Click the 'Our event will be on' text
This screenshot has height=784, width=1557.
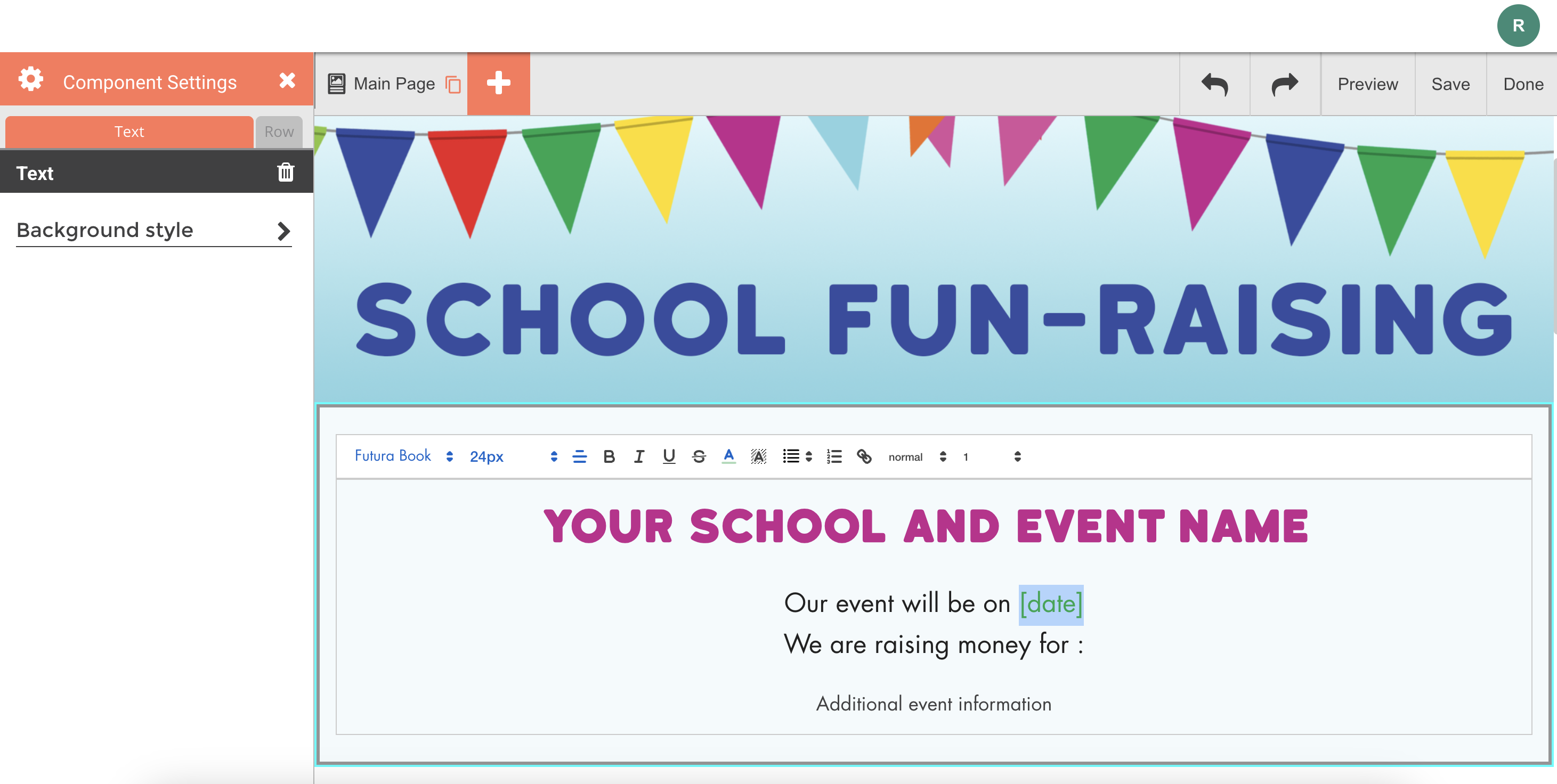pos(897,603)
